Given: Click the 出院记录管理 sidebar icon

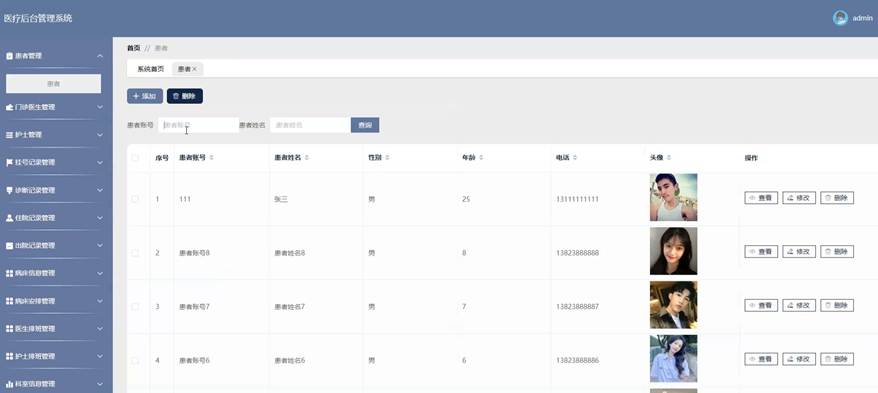Looking at the screenshot, I should (x=9, y=246).
